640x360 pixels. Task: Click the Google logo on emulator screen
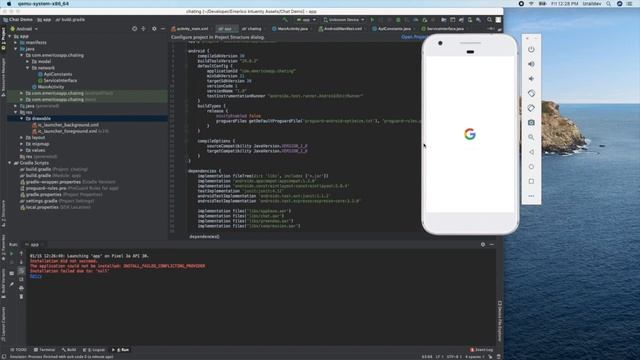pyautogui.click(x=470, y=134)
